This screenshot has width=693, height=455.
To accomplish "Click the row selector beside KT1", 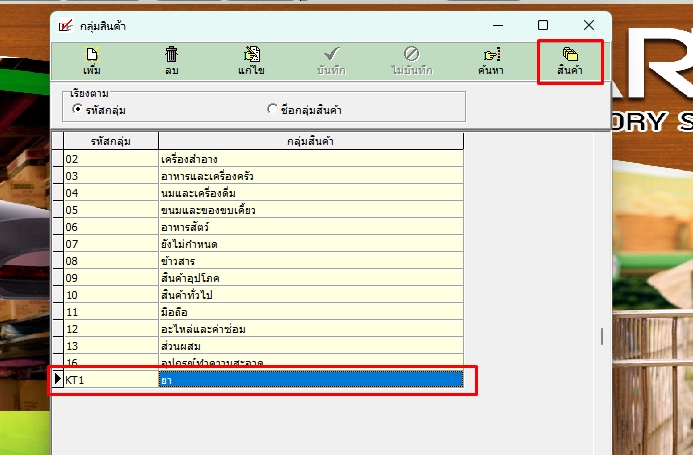I will pos(58,379).
